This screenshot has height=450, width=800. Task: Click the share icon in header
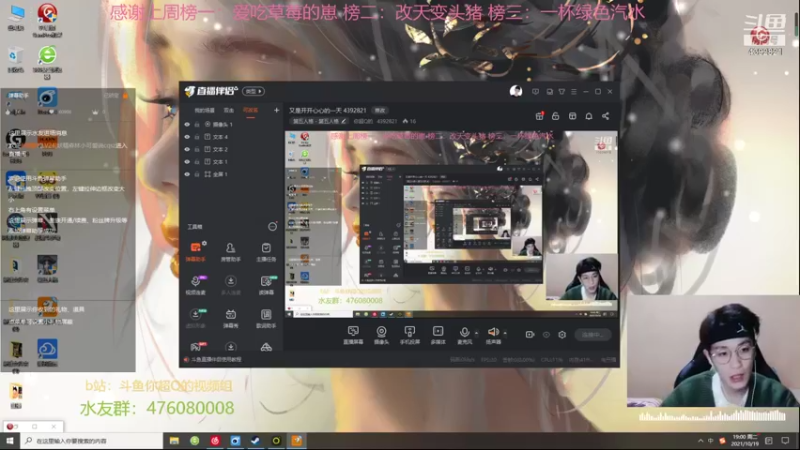pos(606,116)
